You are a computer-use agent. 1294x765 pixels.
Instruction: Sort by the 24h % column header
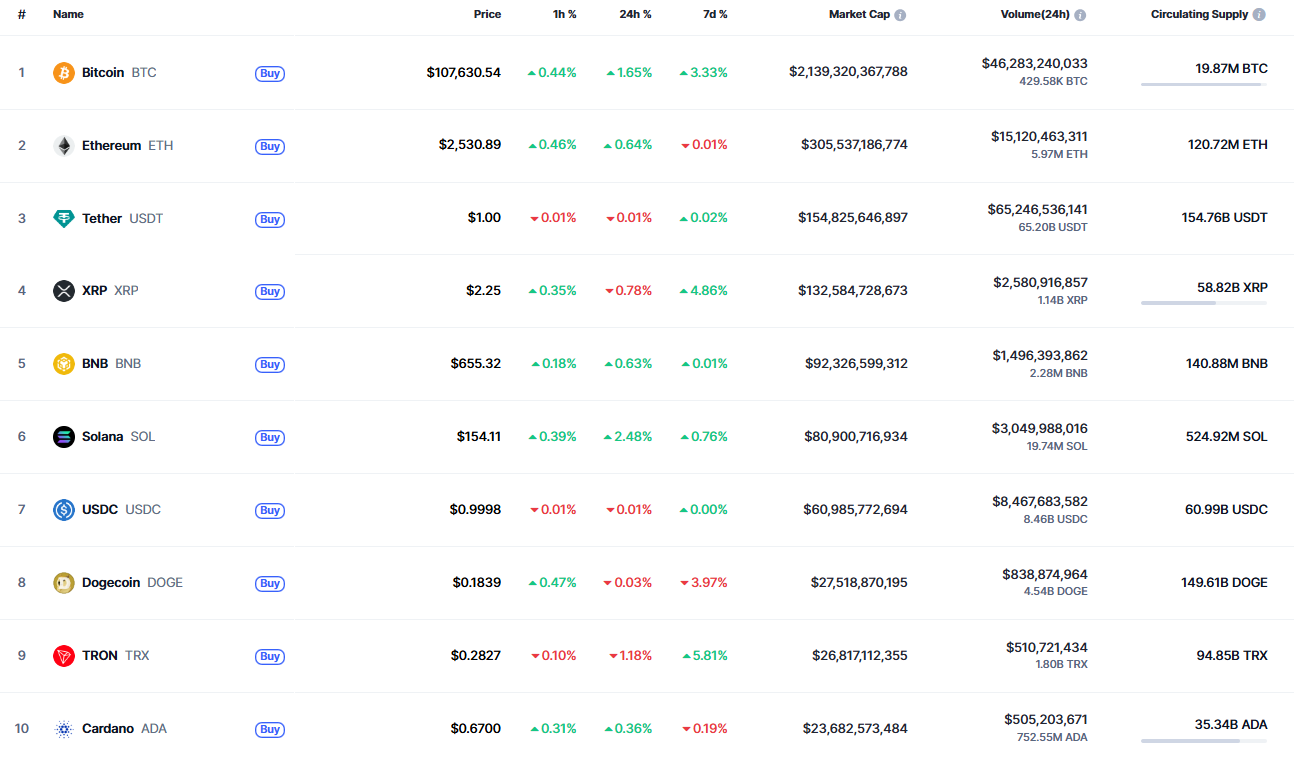point(634,15)
